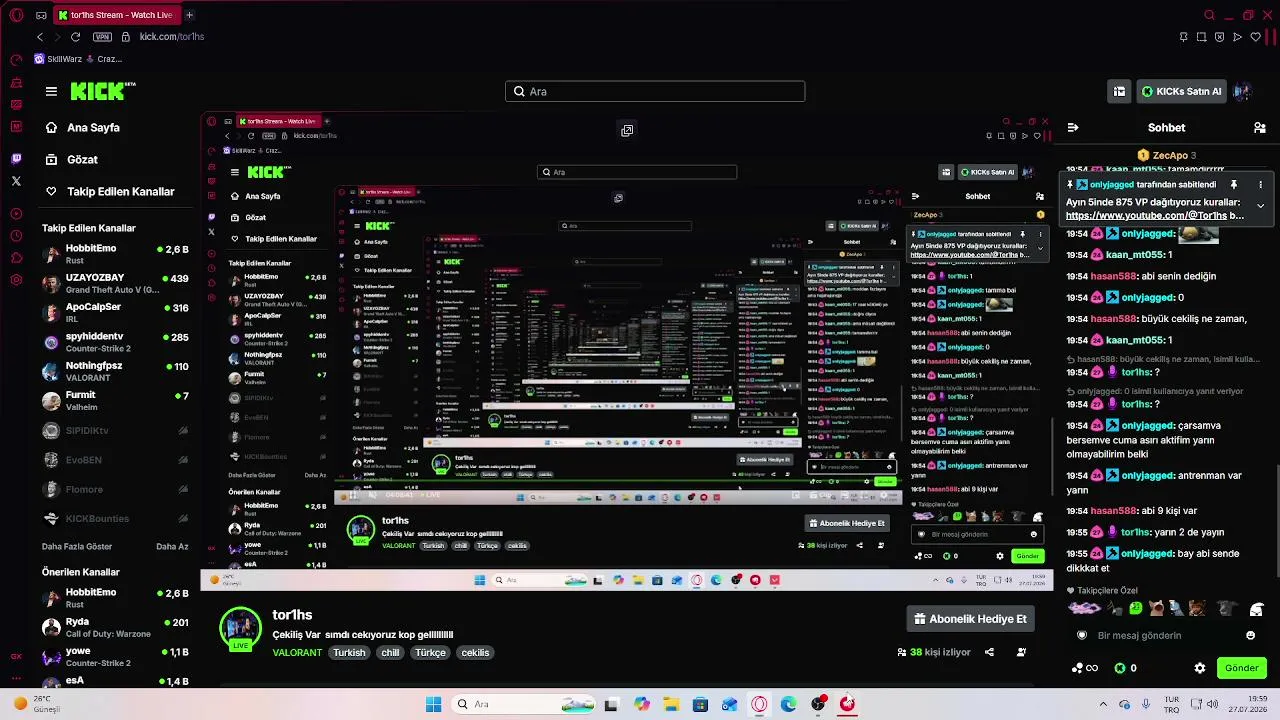Open the chat identity badge icon
1280x720 pixels.
pos(1082,635)
